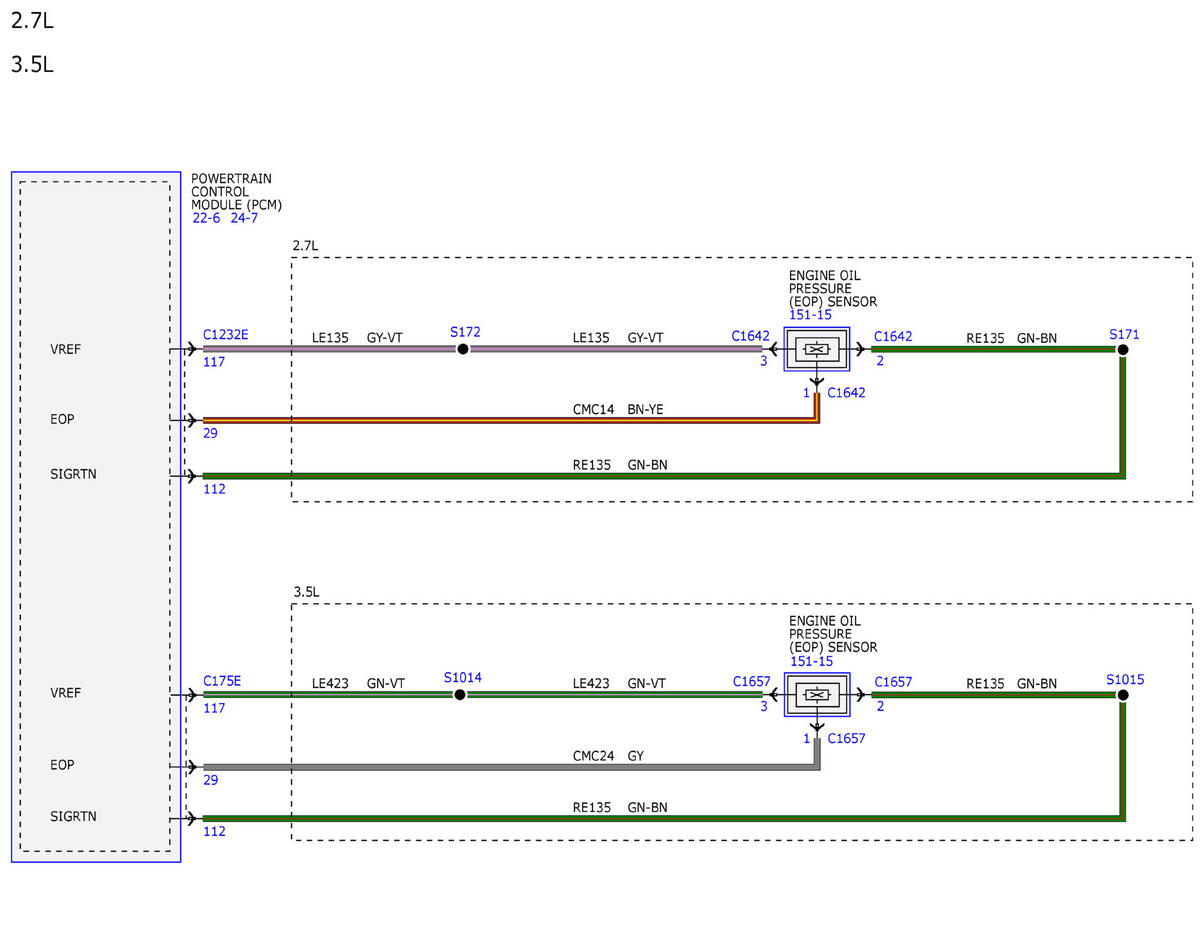Image resolution: width=1200 pixels, height=927 pixels.
Task: Open the 2.7L link at top
Action: pyautogui.click(x=31, y=20)
